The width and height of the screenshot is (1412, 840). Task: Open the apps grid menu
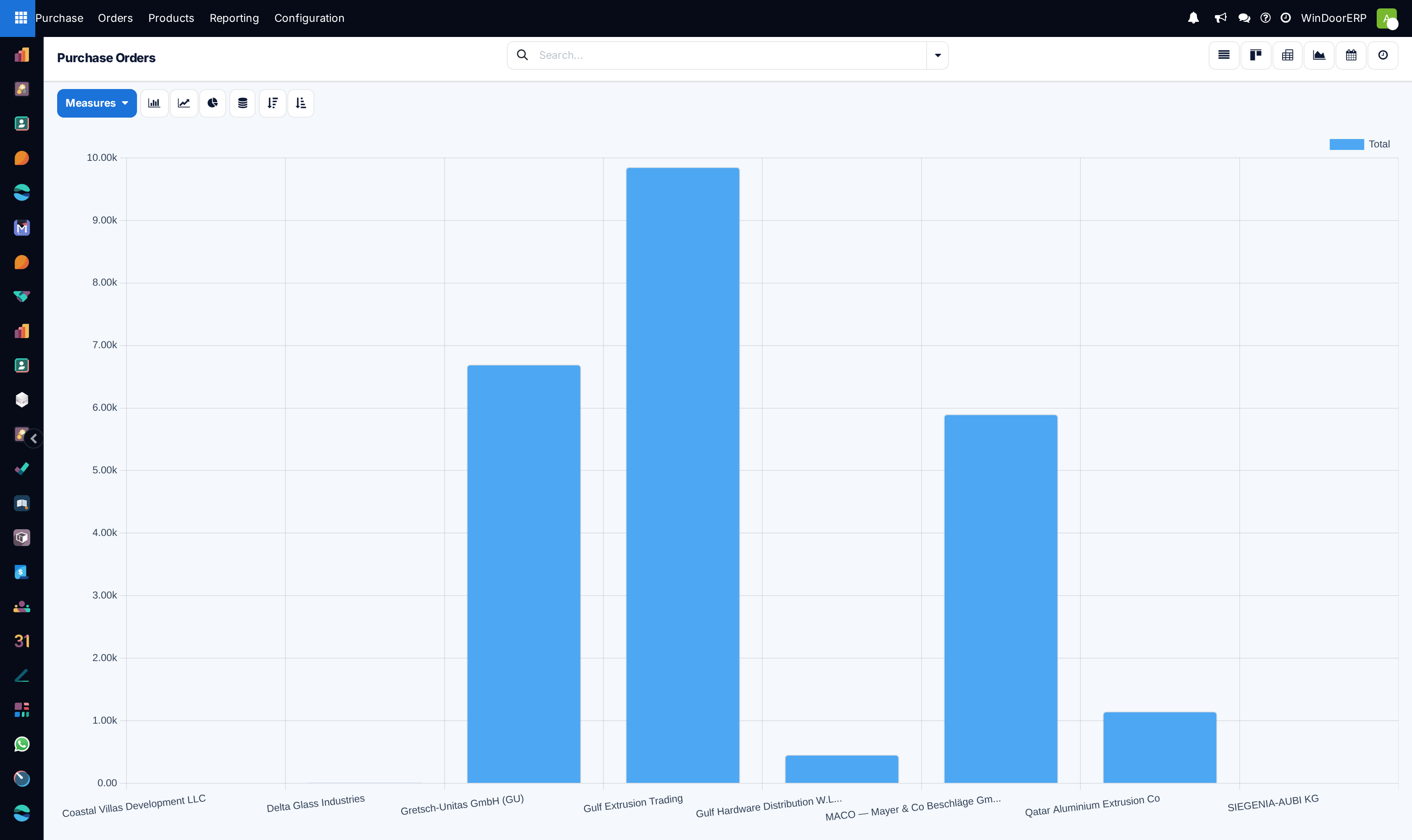(21, 18)
